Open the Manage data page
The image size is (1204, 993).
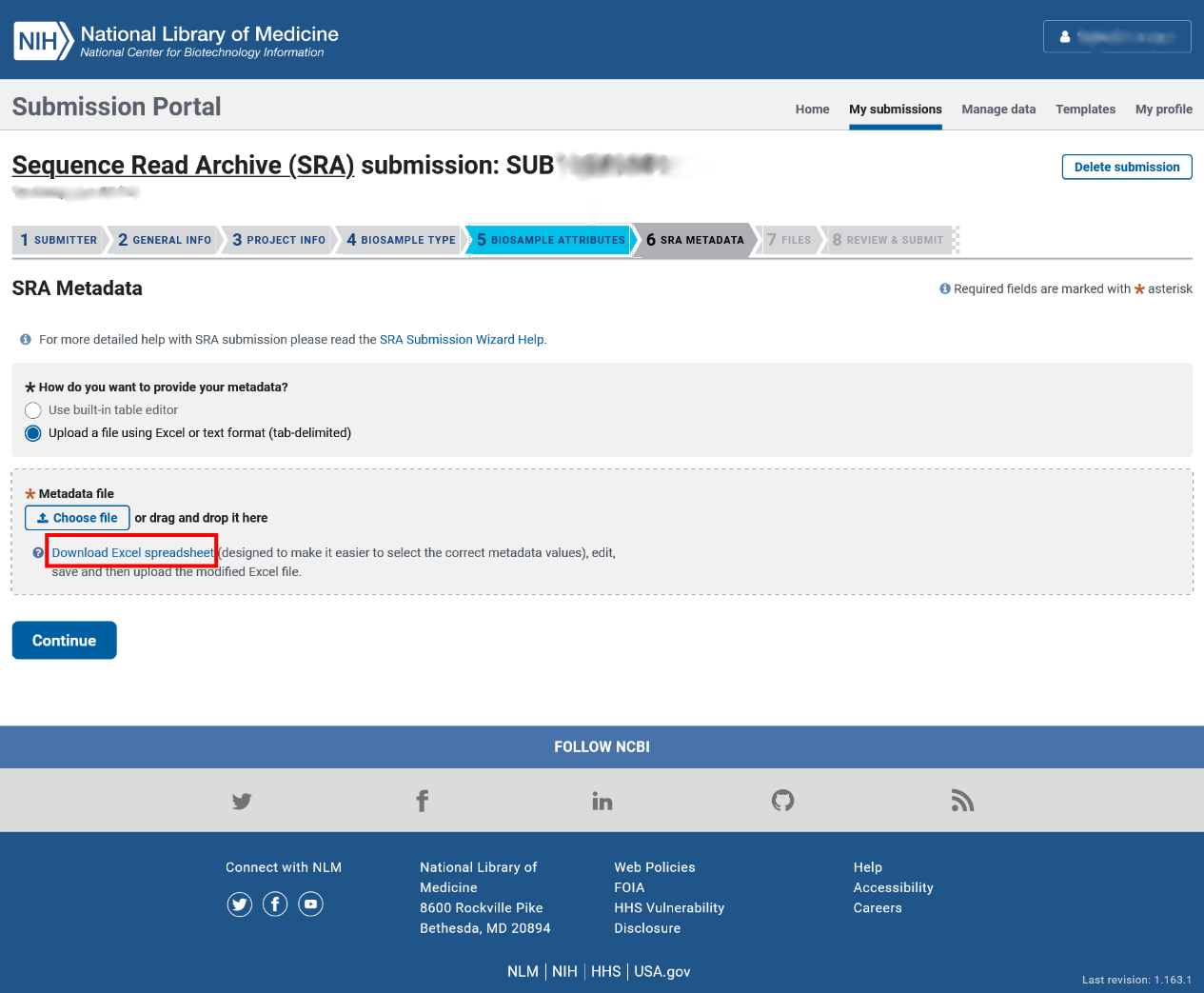pos(998,109)
